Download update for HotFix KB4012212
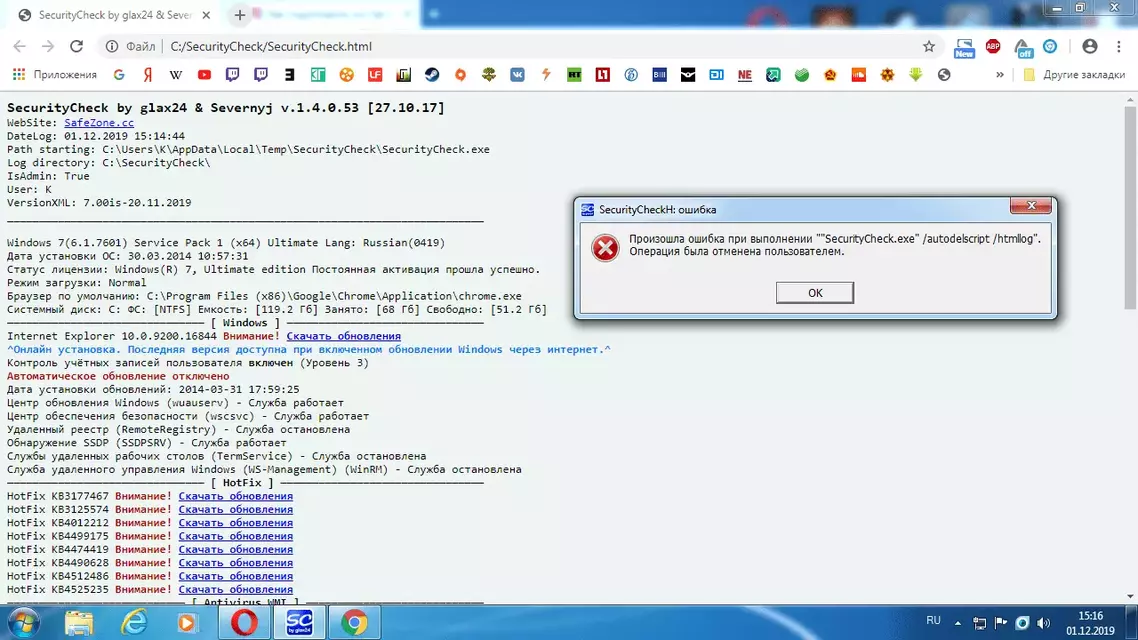Viewport: 1138px width, 640px height. click(236, 522)
